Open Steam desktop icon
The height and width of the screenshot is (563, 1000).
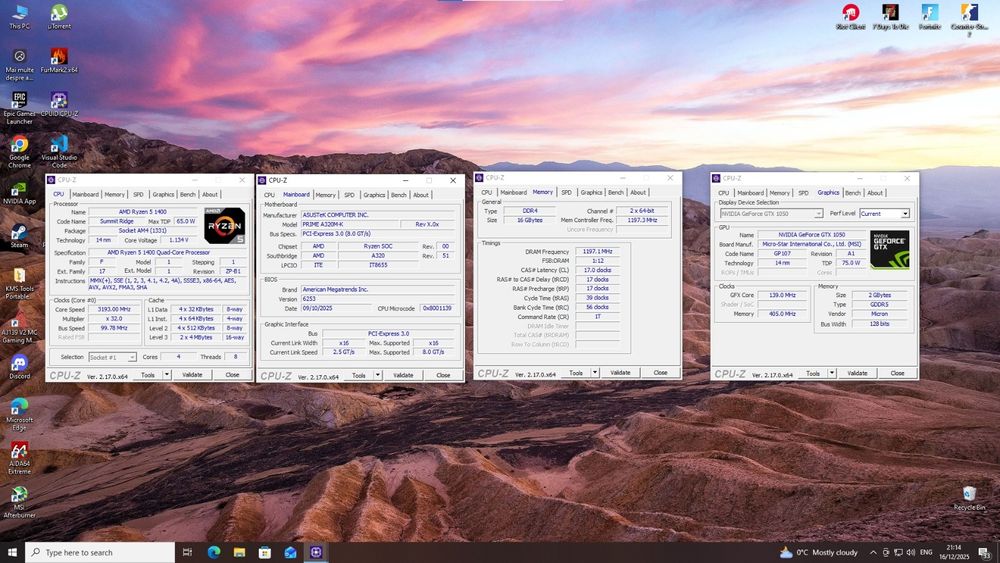click(19, 235)
